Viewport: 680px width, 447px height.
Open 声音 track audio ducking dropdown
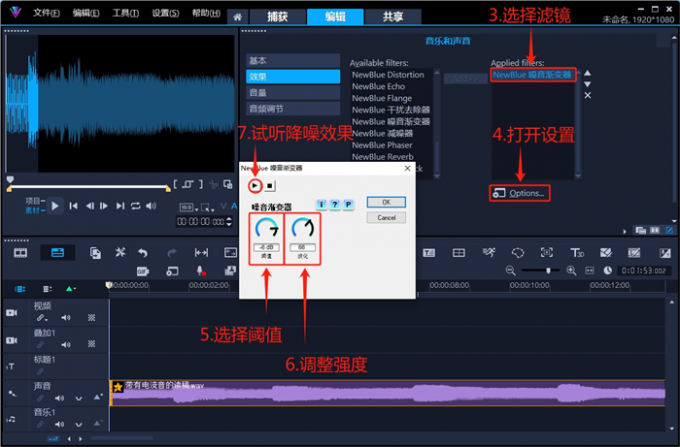(x=98, y=397)
